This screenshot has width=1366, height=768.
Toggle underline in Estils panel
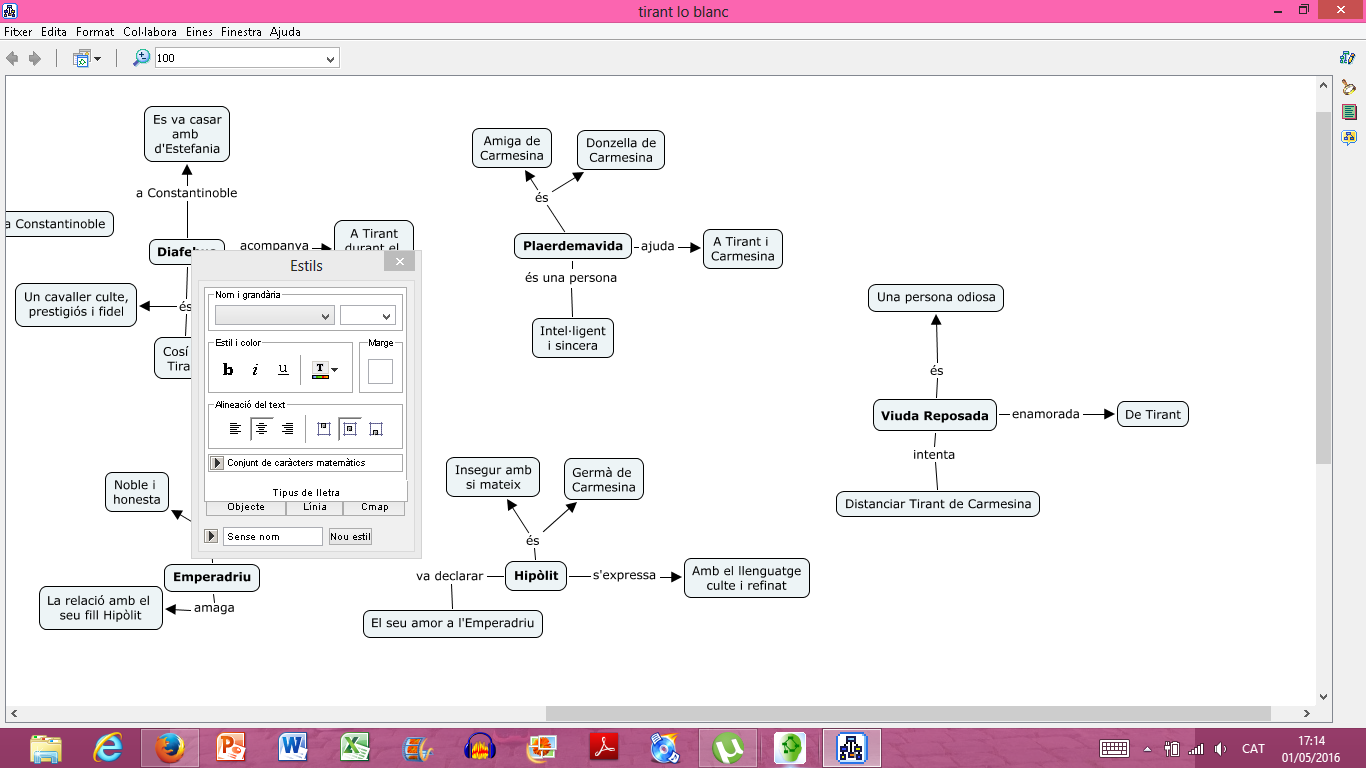click(x=283, y=370)
